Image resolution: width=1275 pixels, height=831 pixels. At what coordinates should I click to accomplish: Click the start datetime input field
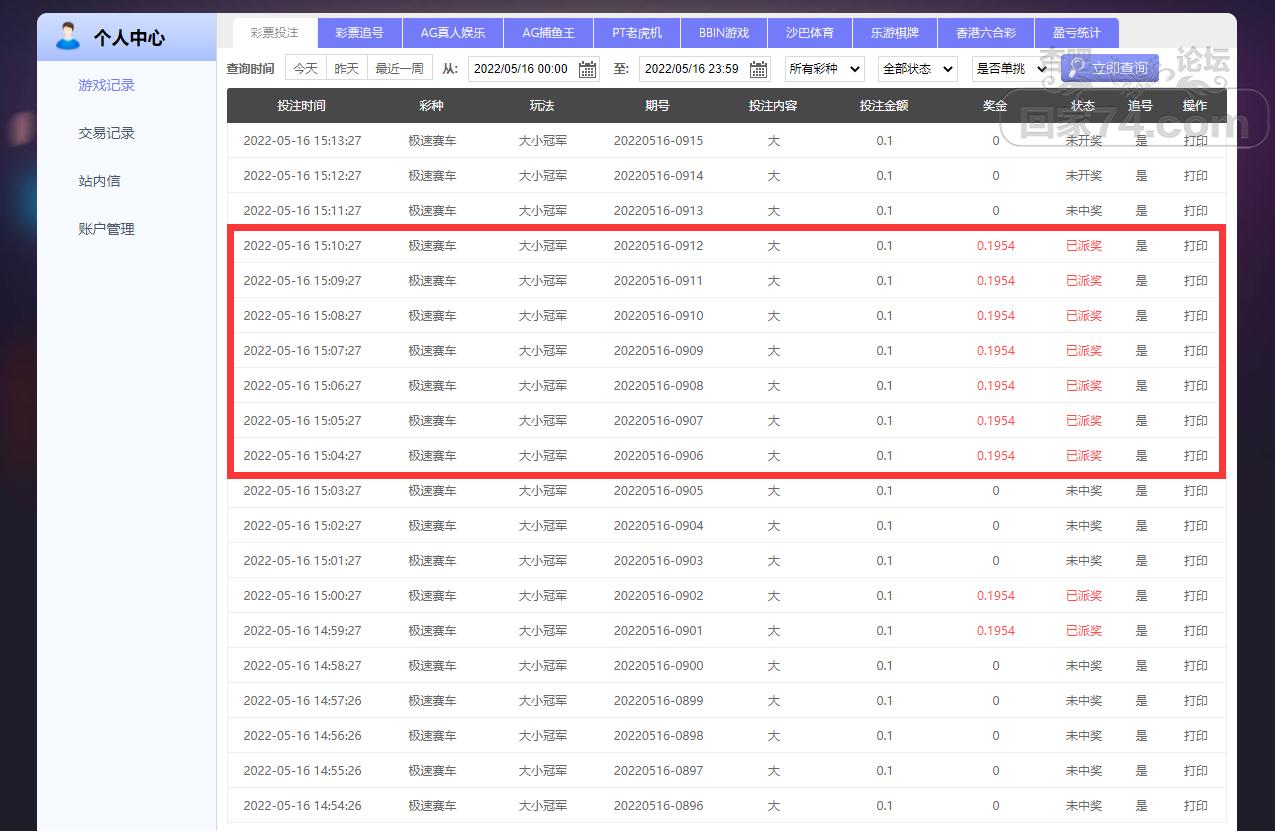[520, 69]
